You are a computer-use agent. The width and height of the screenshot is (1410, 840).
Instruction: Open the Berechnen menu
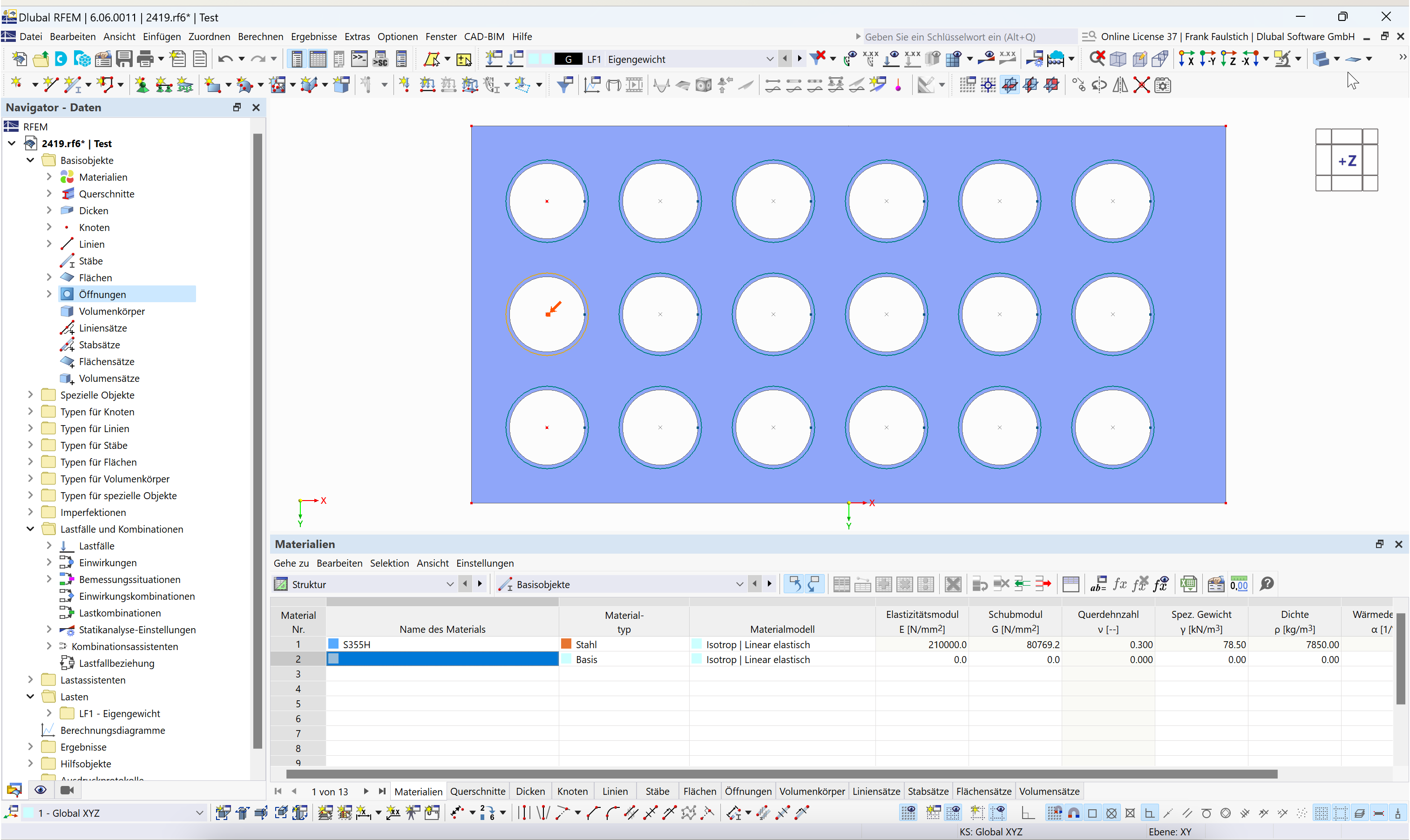[260, 36]
